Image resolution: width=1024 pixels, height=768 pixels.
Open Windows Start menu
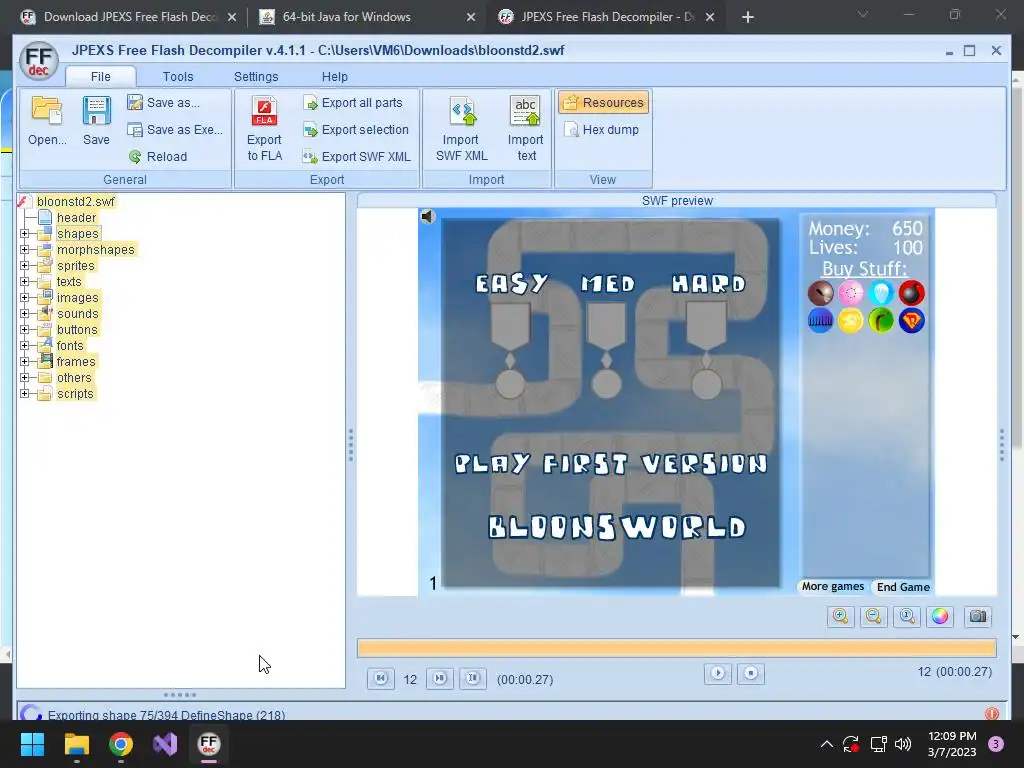pyautogui.click(x=32, y=744)
